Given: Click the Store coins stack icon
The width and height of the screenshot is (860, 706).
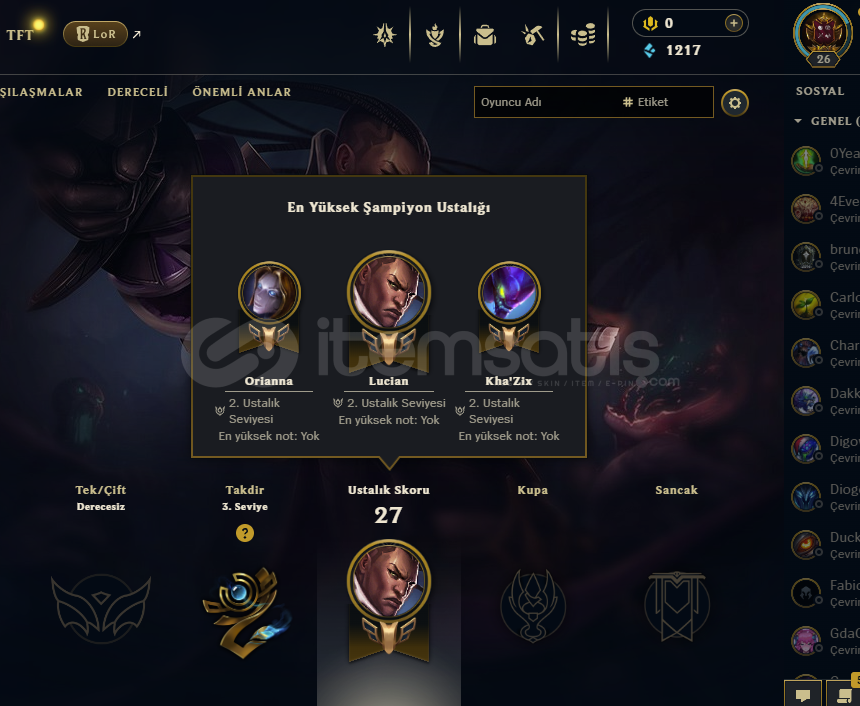Looking at the screenshot, I should (583, 36).
